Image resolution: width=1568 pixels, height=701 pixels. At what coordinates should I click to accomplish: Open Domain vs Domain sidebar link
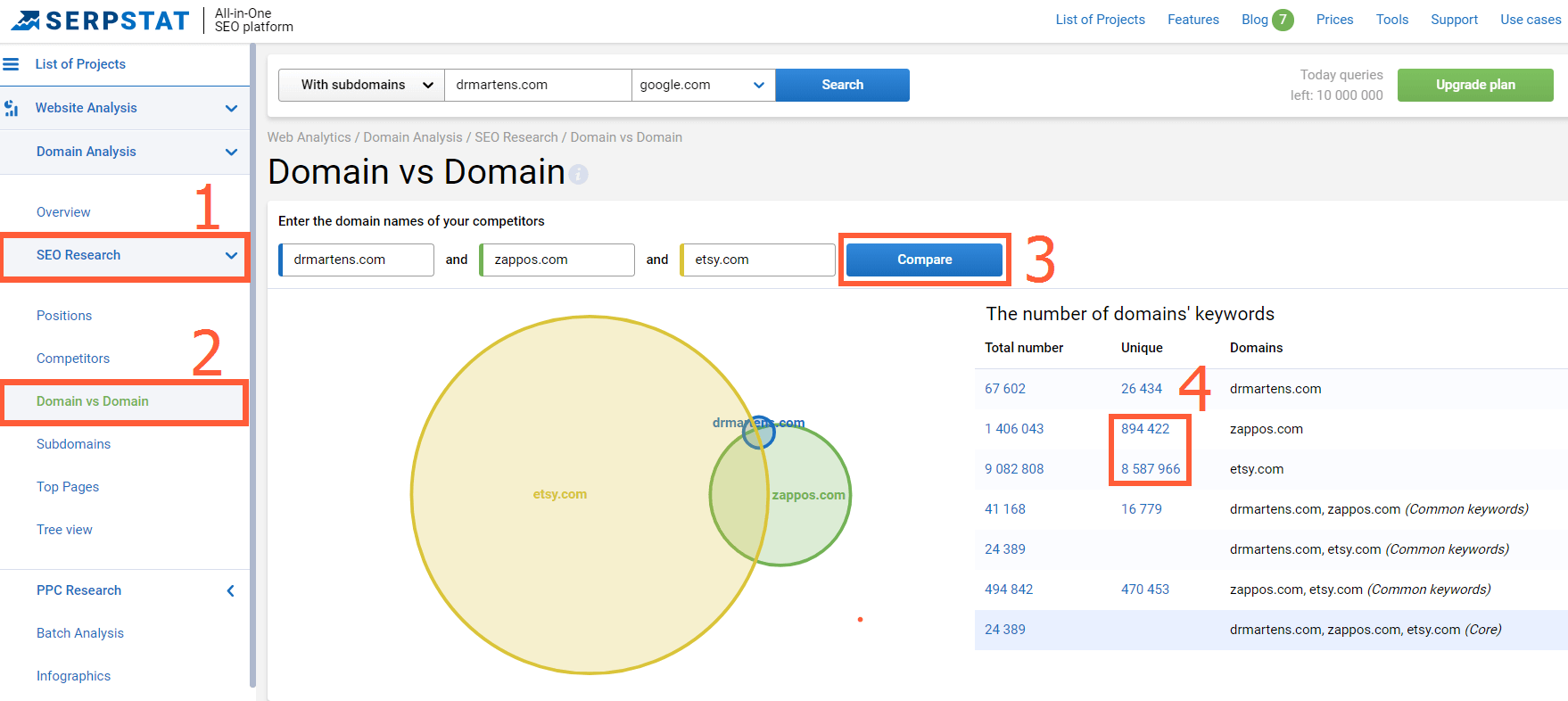tap(93, 401)
